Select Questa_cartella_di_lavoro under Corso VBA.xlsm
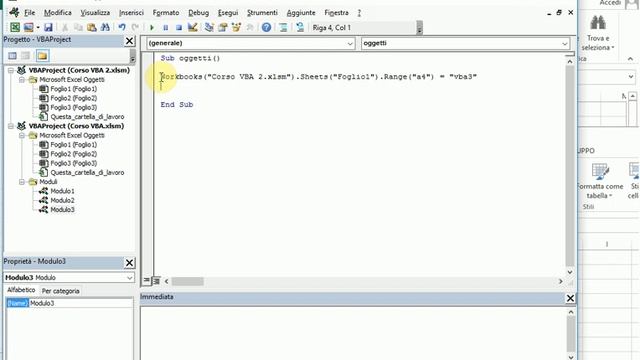This screenshot has width=640, height=360. [x=87, y=173]
